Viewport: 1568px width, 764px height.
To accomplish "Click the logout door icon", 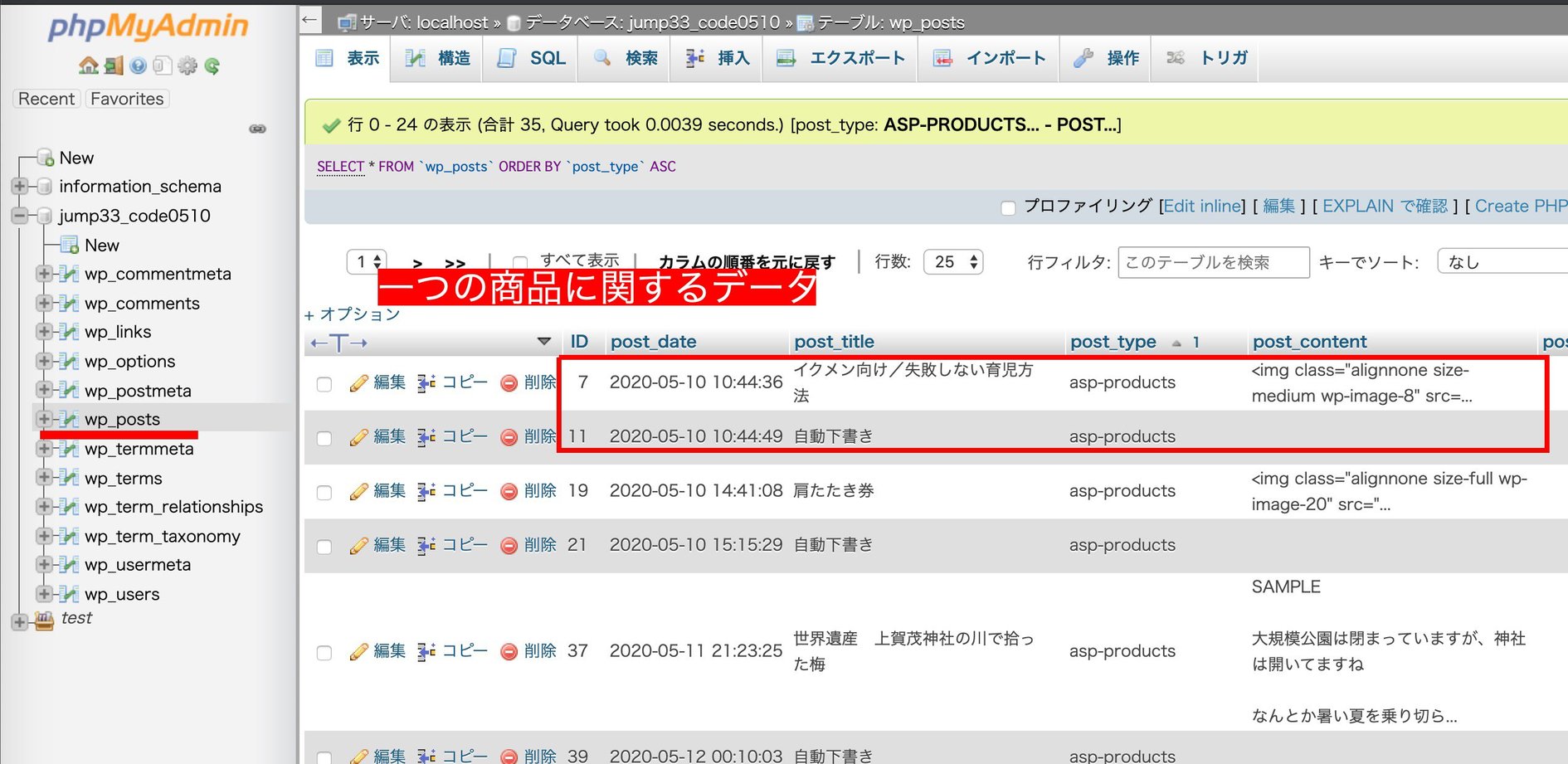I will pyautogui.click(x=114, y=66).
